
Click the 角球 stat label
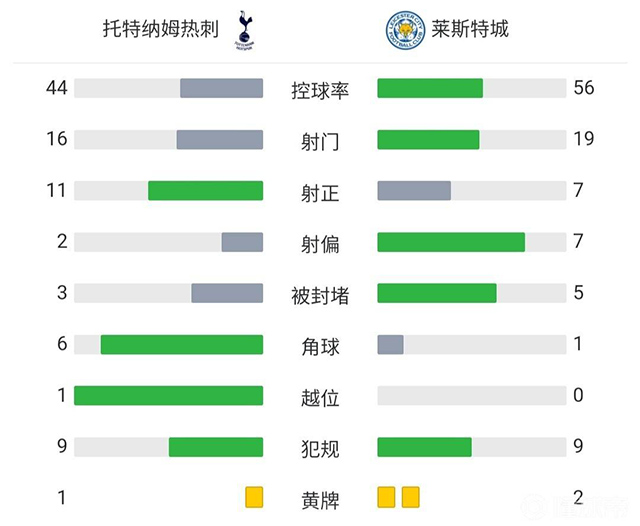pos(320,347)
